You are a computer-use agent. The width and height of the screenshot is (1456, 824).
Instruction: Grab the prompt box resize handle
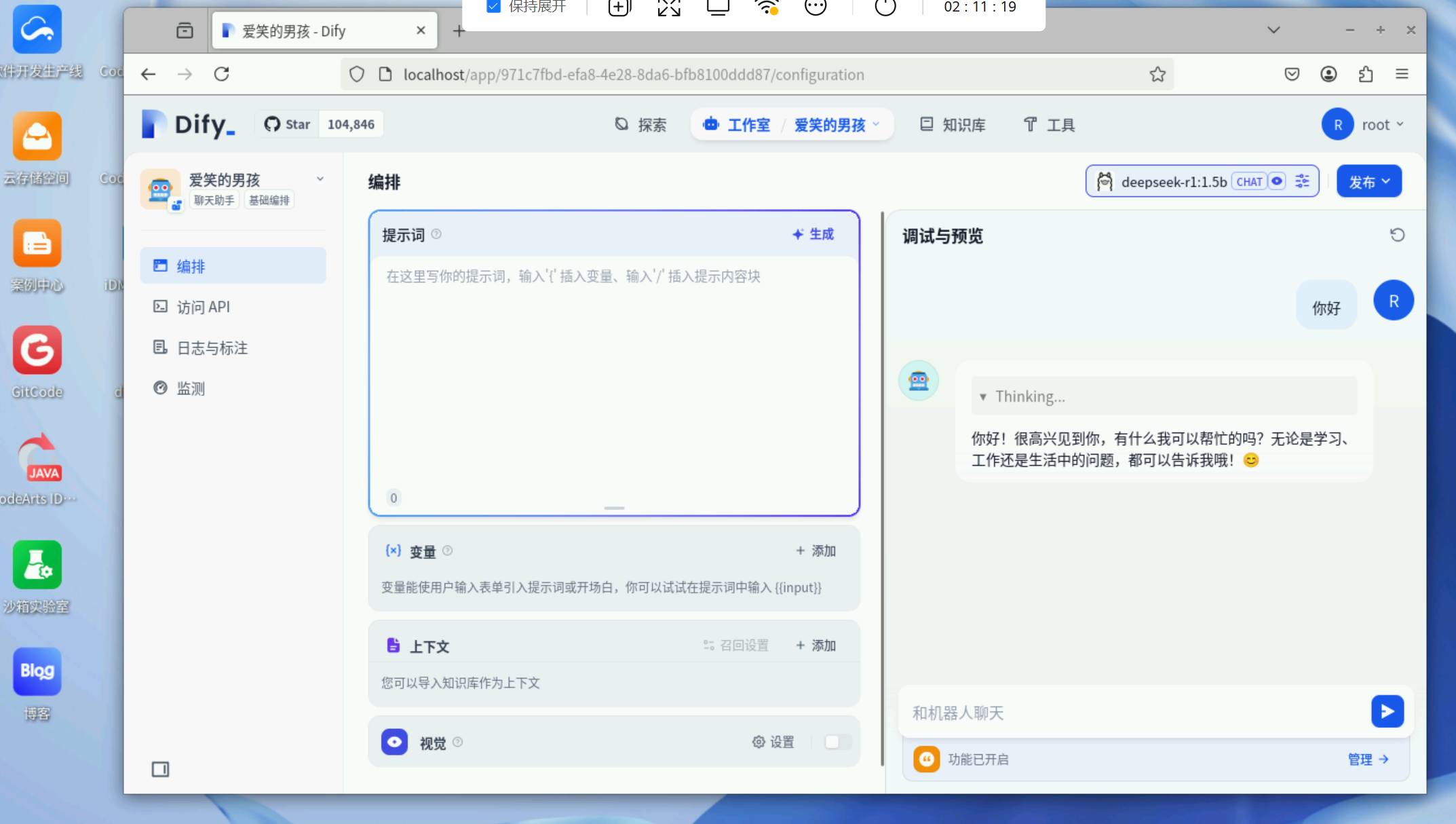point(613,508)
